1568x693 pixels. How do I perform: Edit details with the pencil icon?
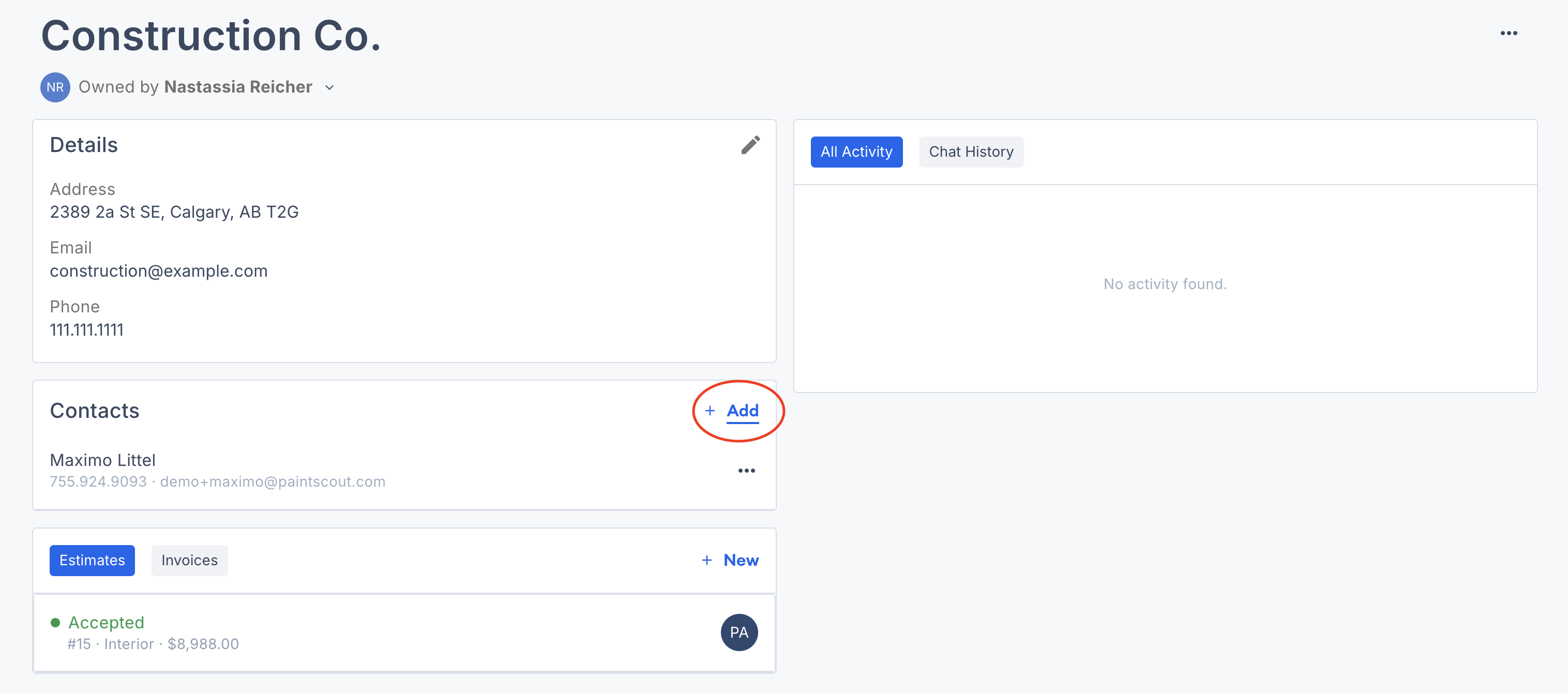[x=750, y=145]
